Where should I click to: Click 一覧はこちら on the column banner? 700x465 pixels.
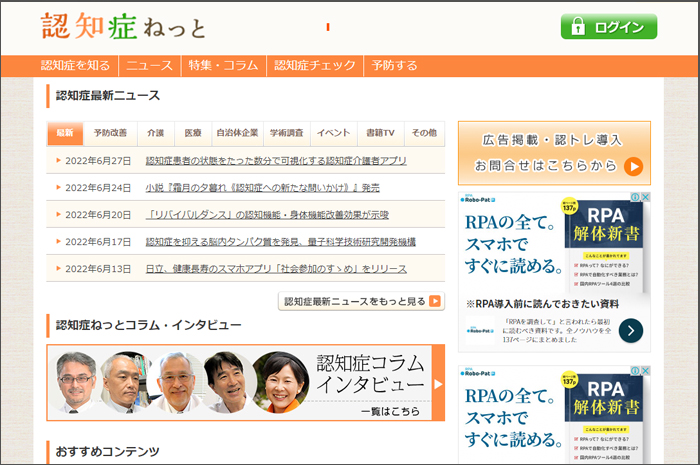click(390, 411)
